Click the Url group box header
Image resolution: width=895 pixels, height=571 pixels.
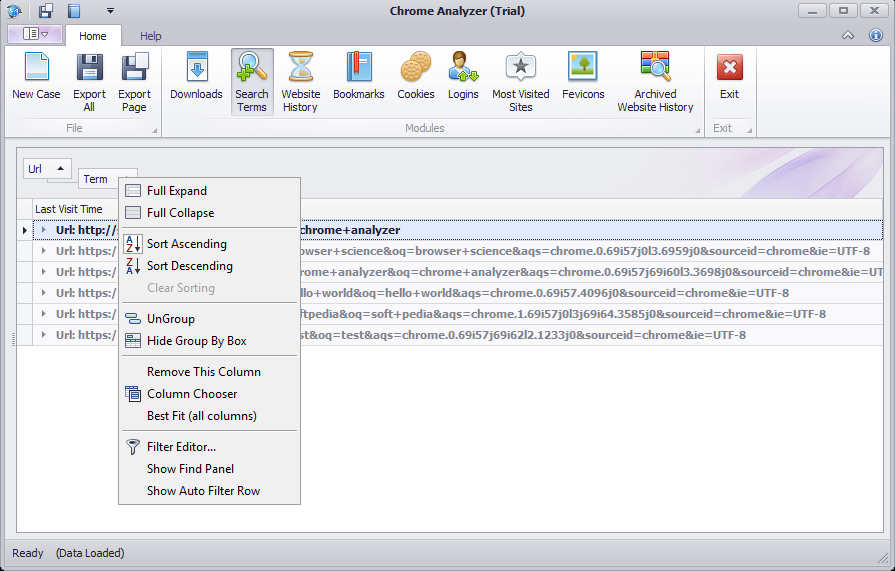click(x=47, y=169)
